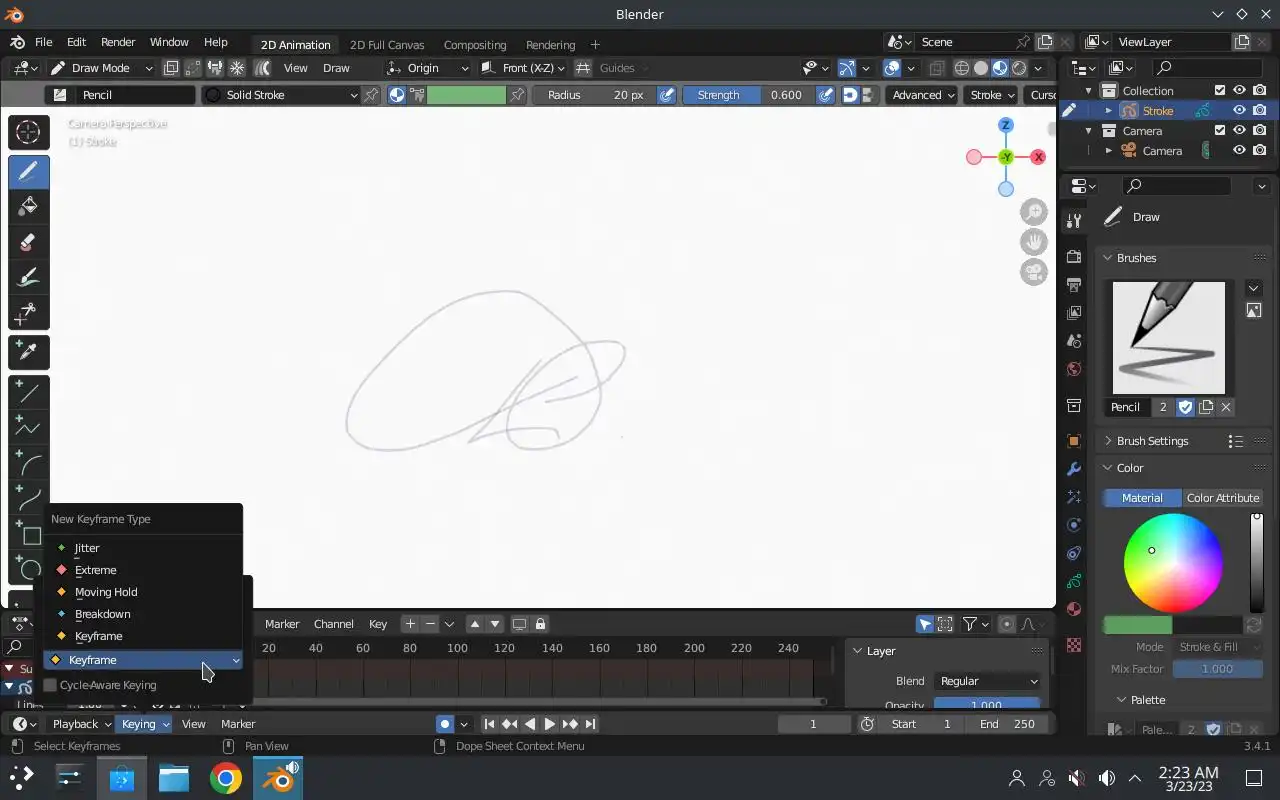Open the Draw Mode dropdown
This screenshot has height=800, width=1280.
[102, 68]
